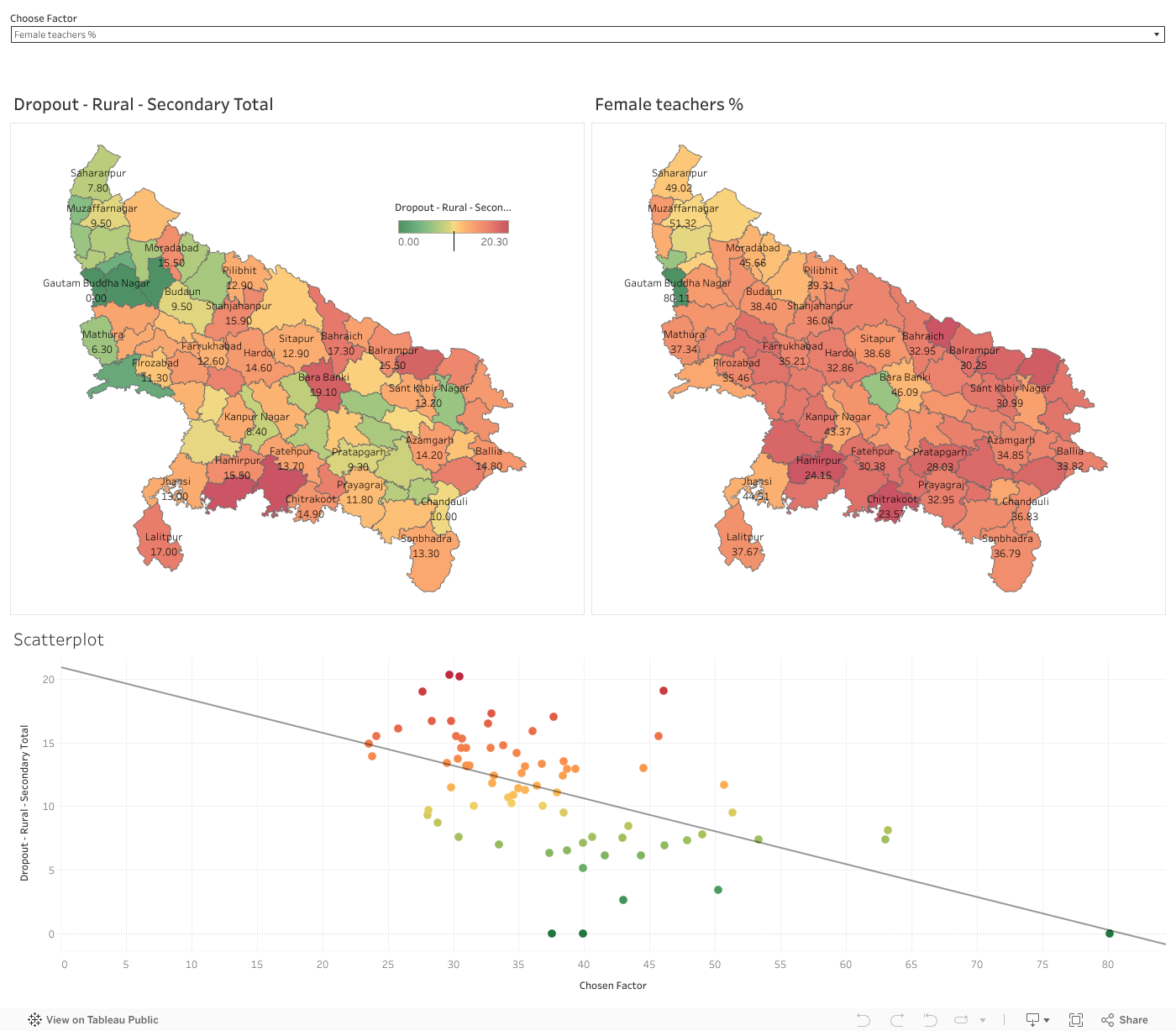1176x1031 pixels.
Task: Click Pilibhit value 39.31 on teachers map
Action: click(x=821, y=286)
